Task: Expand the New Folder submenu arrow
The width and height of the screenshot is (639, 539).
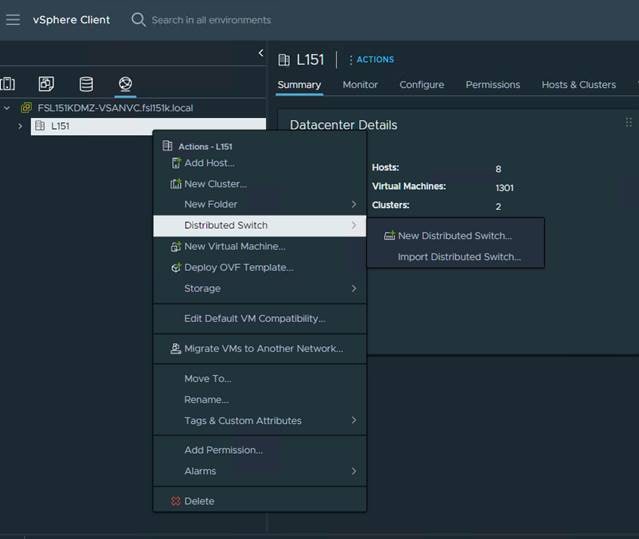Action: [x=354, y=204]
